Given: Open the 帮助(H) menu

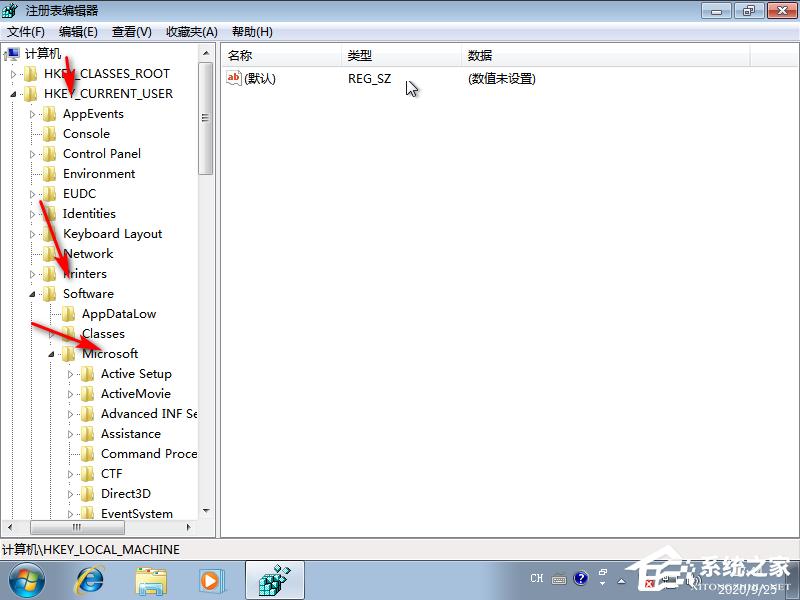Looking at the screenshot, I should [252, 32].
